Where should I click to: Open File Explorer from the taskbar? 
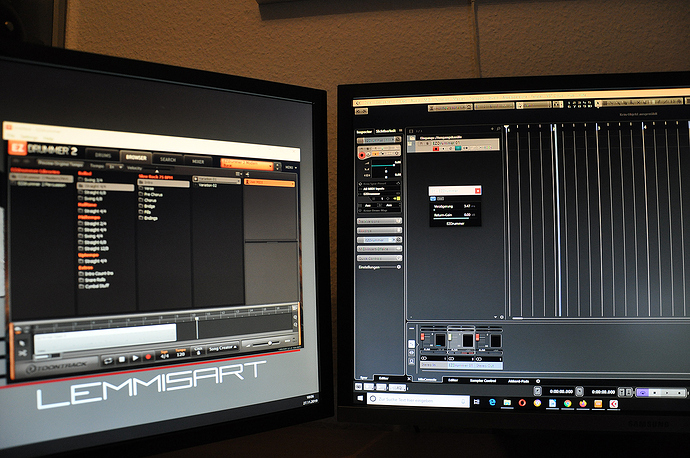tap(507, 403)
